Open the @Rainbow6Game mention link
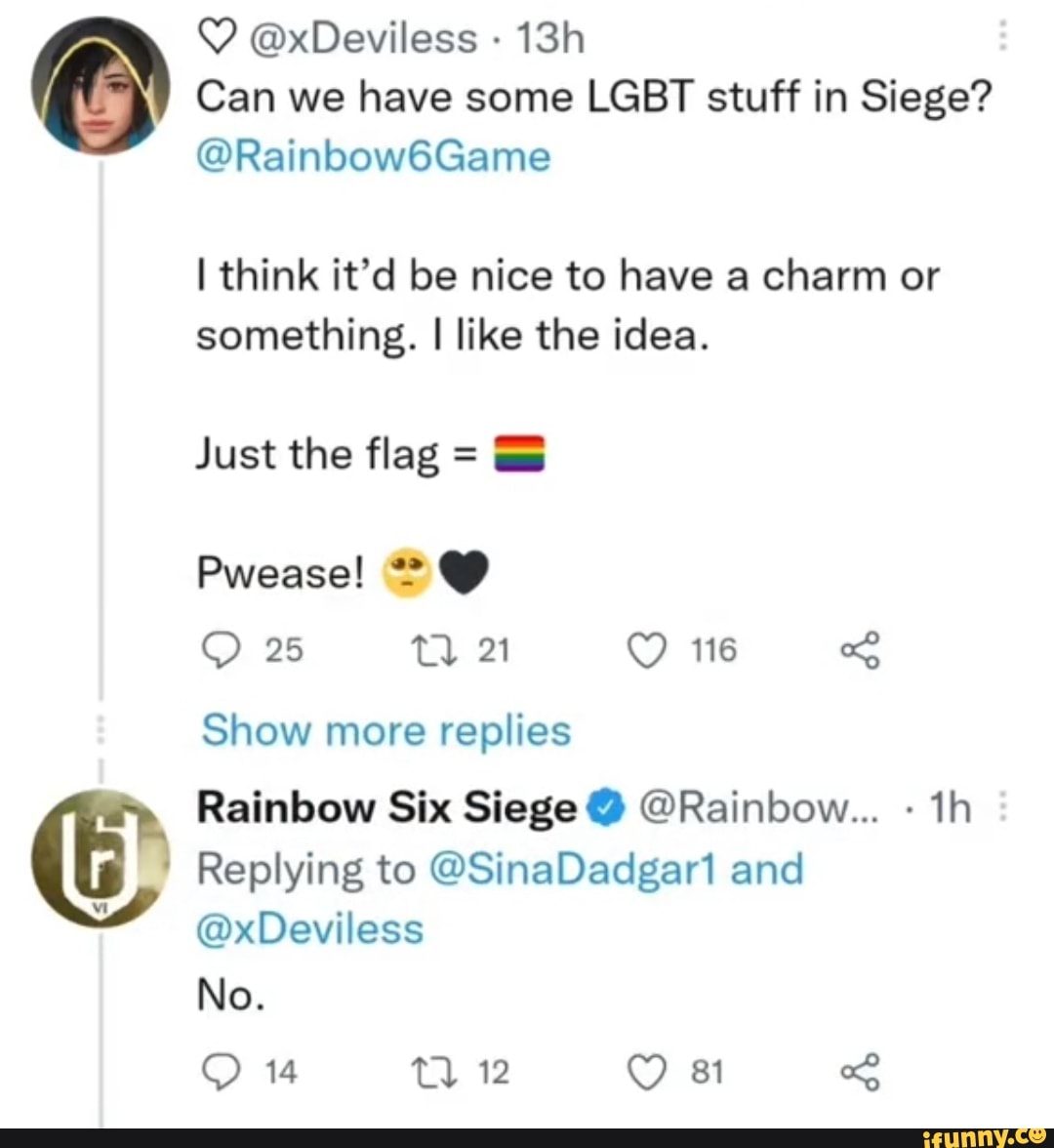Screen dimensions: 1054x1148 375,154
